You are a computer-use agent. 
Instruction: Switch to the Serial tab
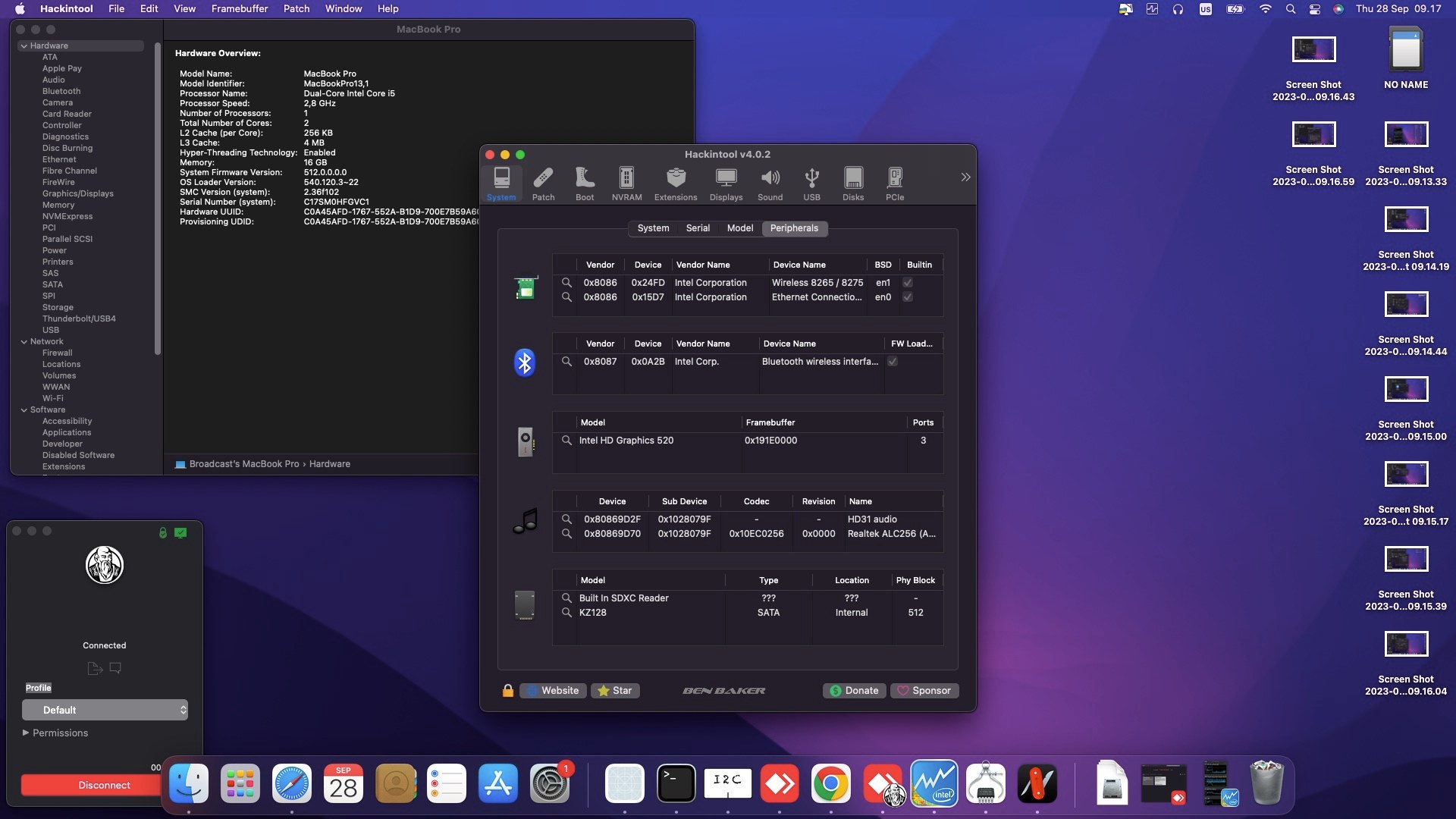coord(698,228)
